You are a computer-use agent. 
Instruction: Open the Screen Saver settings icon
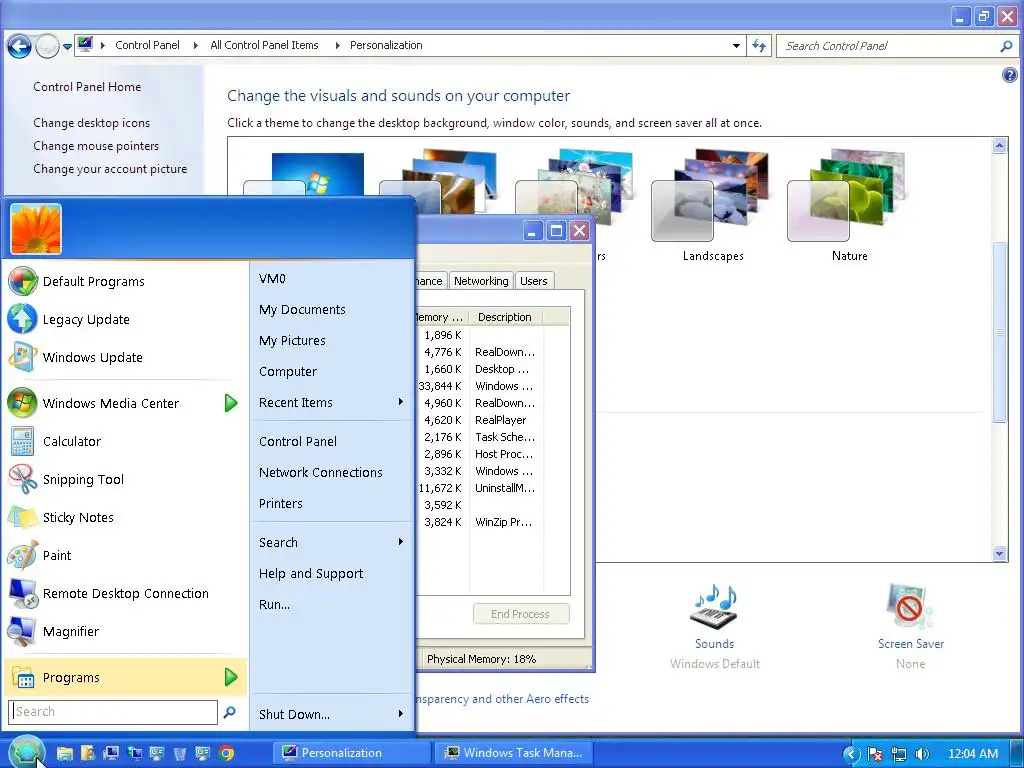910,607
